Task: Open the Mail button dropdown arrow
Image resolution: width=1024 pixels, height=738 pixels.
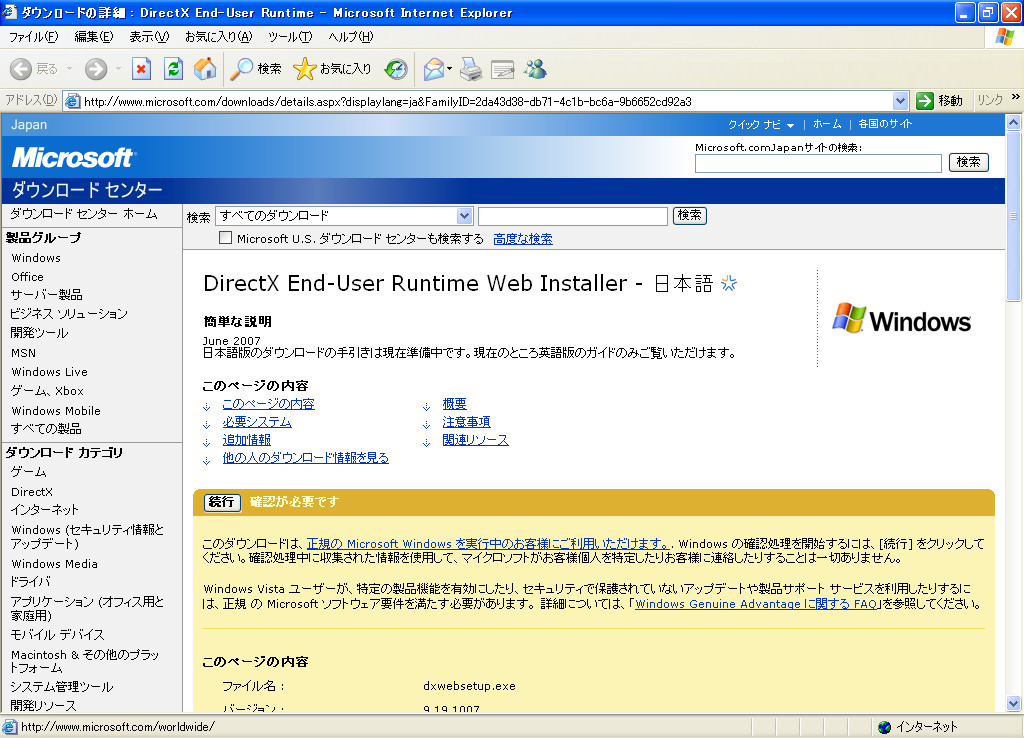Action: tap(449, 69)
